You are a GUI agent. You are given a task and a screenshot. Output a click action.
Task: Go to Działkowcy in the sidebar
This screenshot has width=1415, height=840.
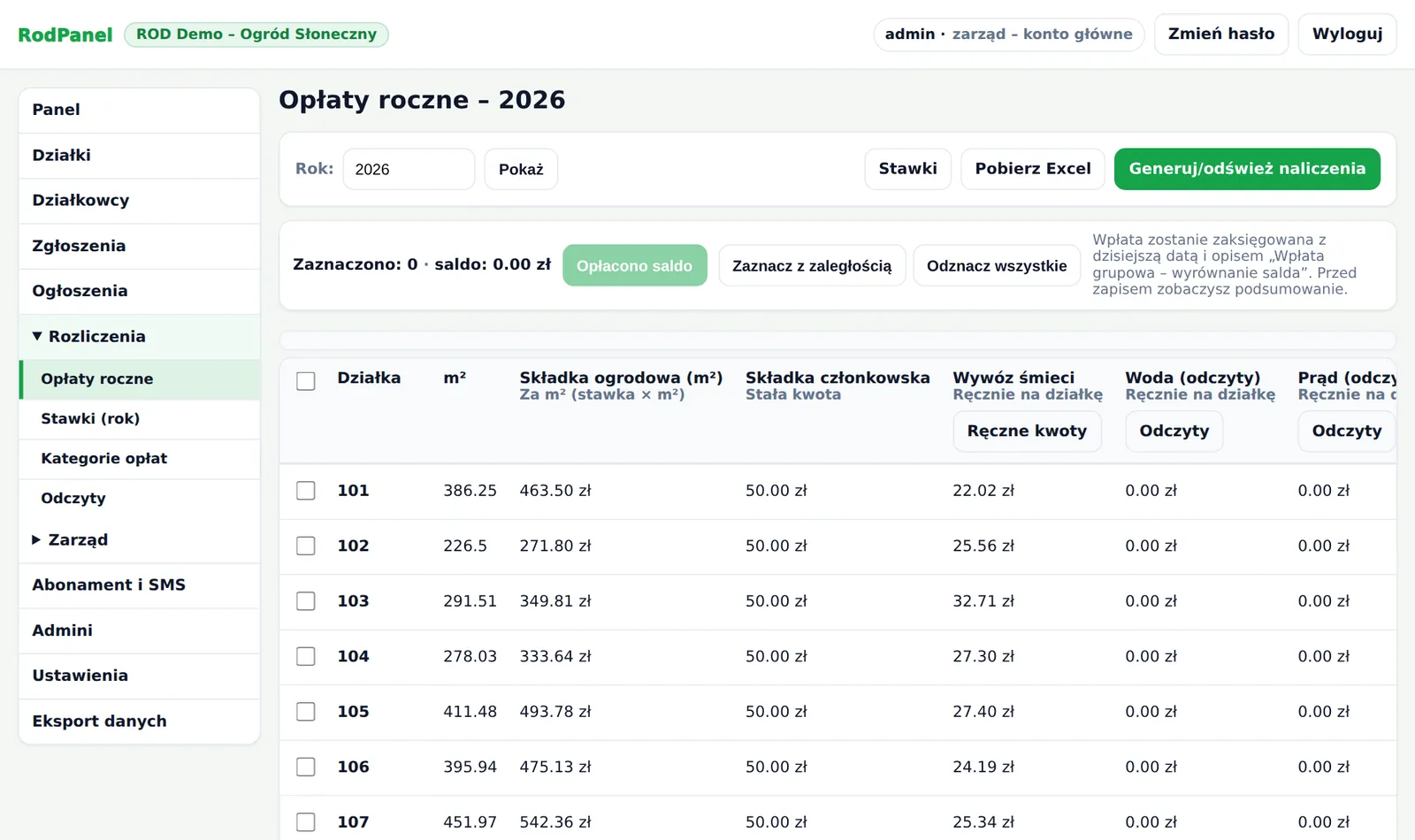click(x=139, y=201)
